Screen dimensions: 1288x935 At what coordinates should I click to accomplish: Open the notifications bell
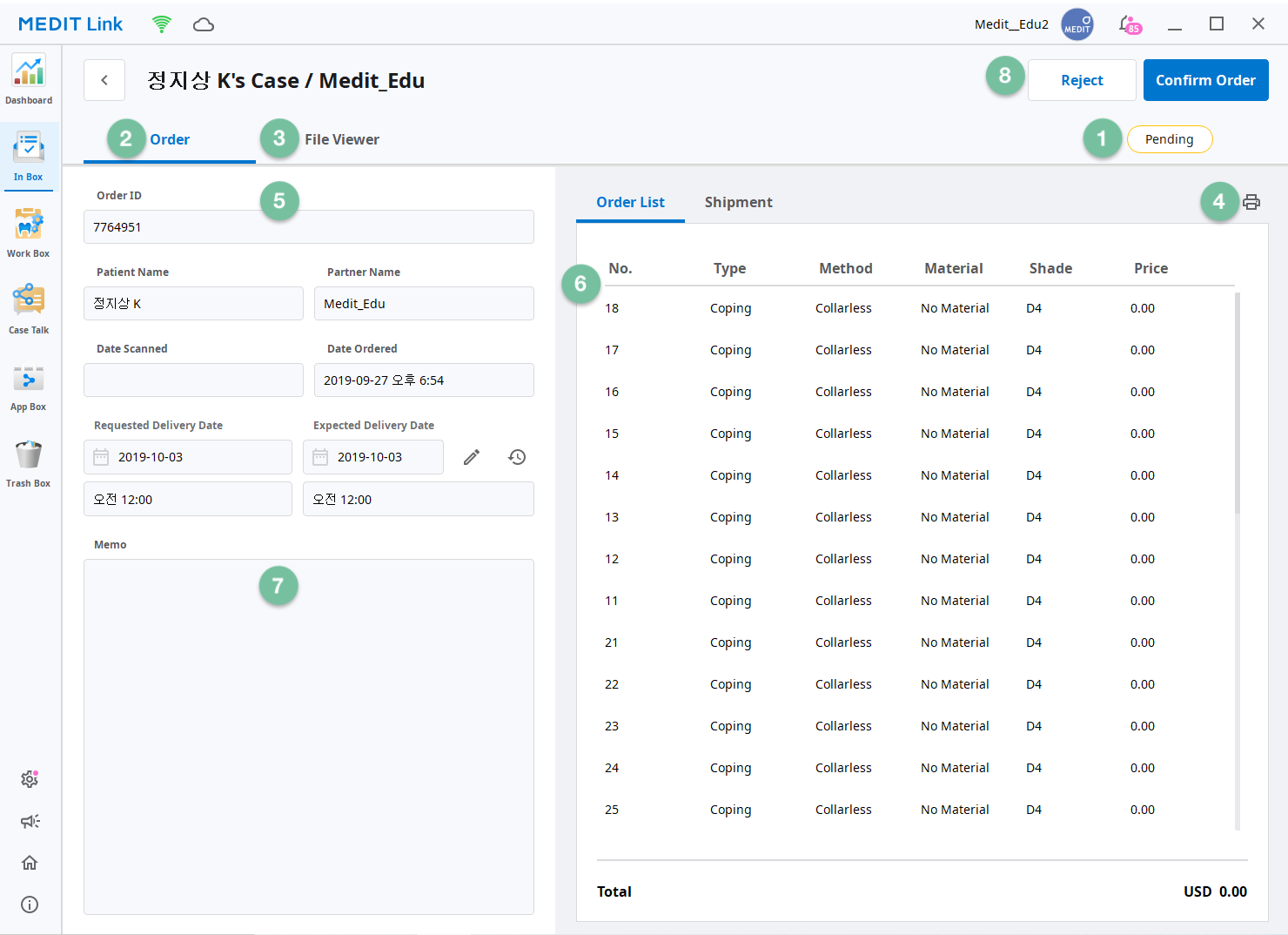(1129, 24)
